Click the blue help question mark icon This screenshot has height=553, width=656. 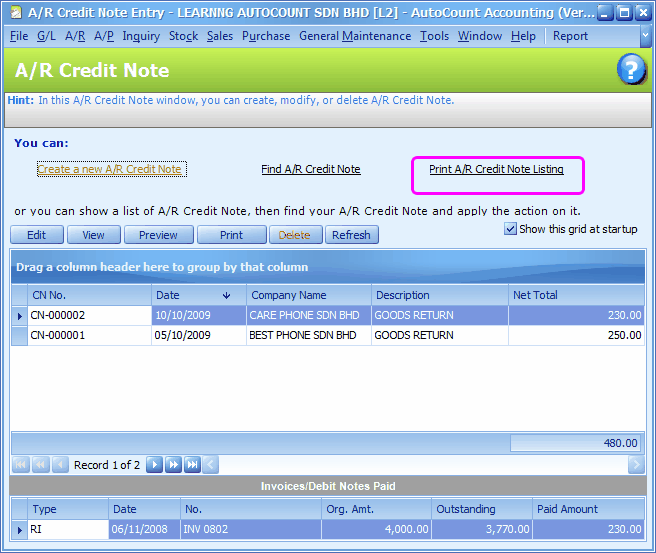(x=631, y=70)
